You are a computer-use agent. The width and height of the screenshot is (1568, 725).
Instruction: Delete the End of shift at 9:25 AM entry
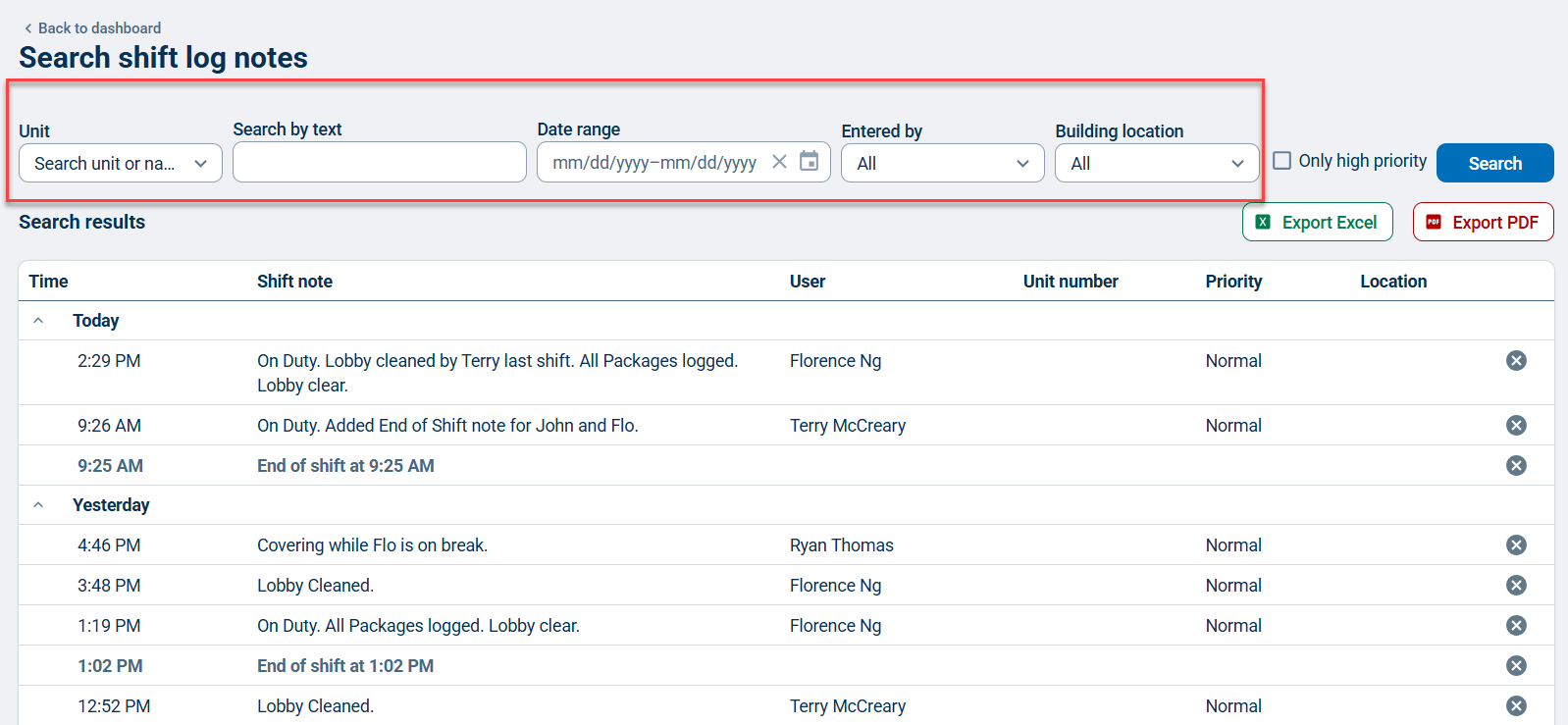click(1516, 466)
